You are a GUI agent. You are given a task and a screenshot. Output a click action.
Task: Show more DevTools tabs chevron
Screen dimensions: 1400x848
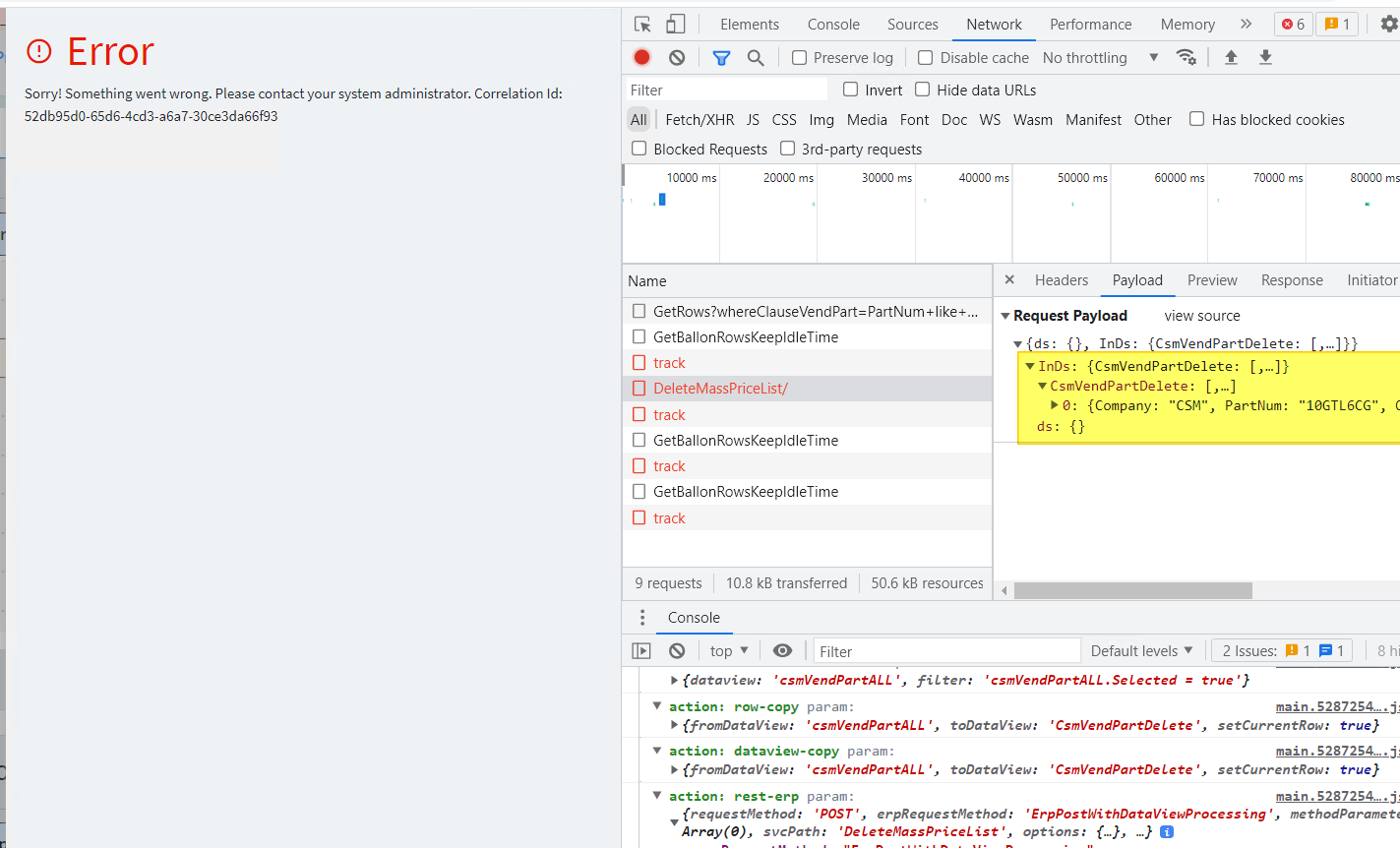click(1247, 24)
